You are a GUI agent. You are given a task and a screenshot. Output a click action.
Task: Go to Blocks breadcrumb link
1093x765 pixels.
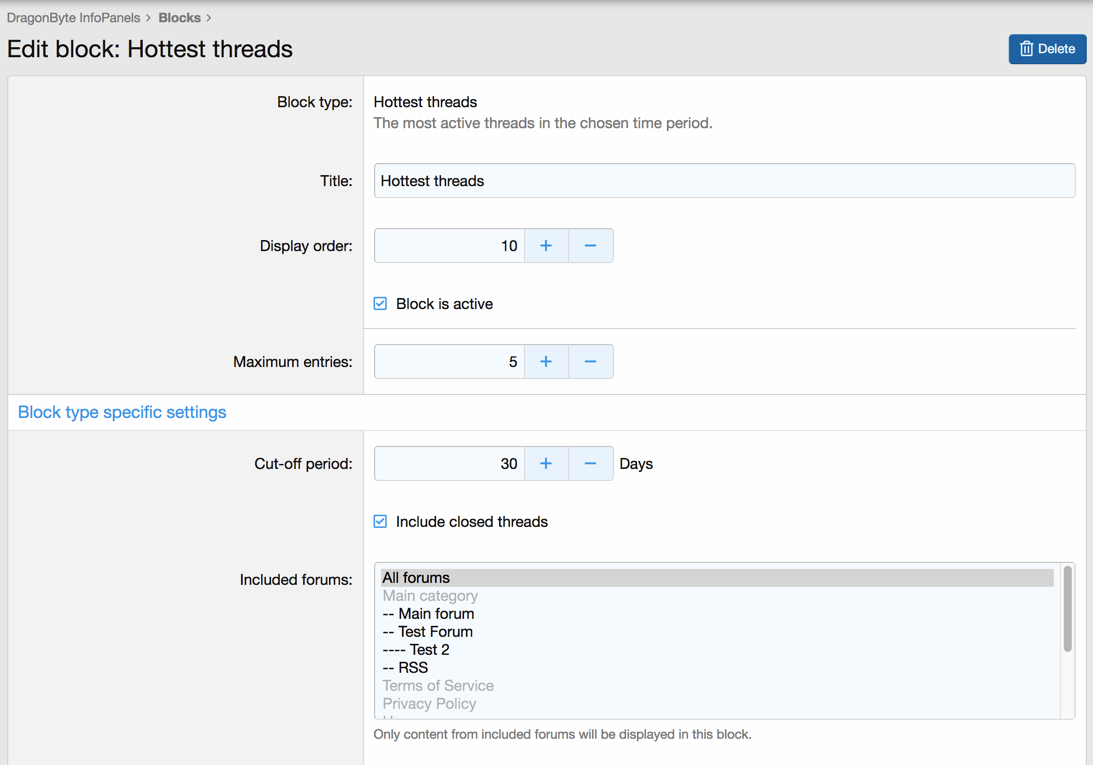pyautogui.click(x=179, y=18)
